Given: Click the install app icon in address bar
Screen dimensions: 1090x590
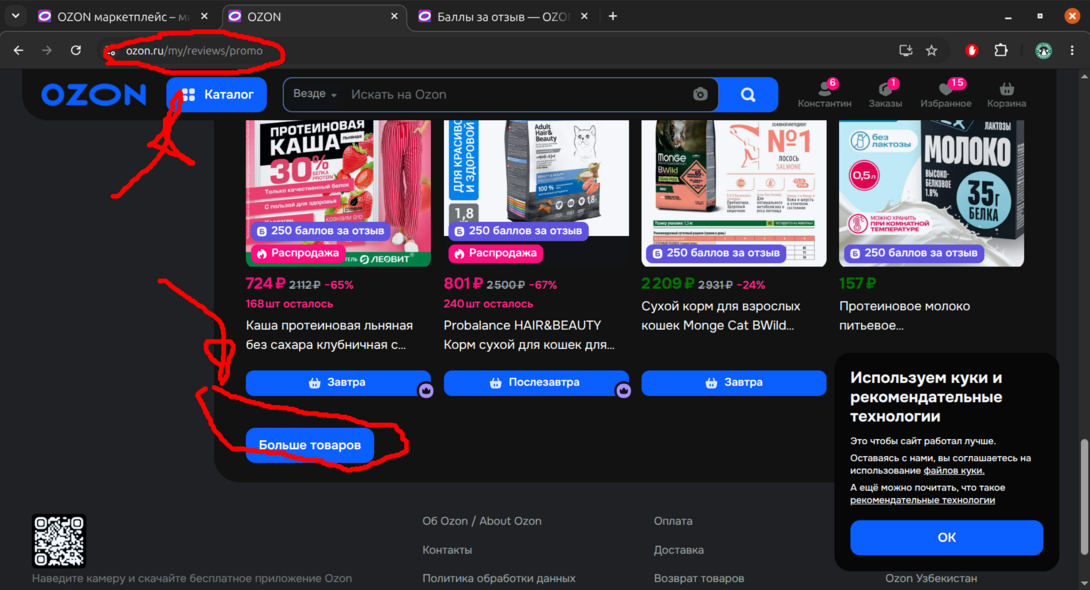Looking at the screenshot, I should 906,50.
